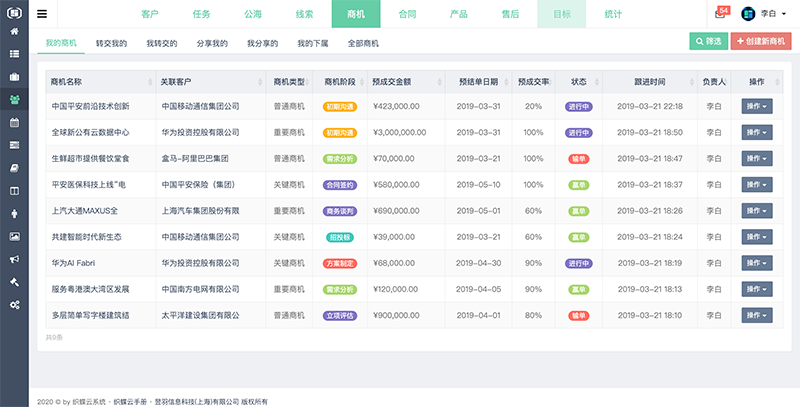Open the notification inbox with badge 54
The image size is (800, 407).
point(721,13)
